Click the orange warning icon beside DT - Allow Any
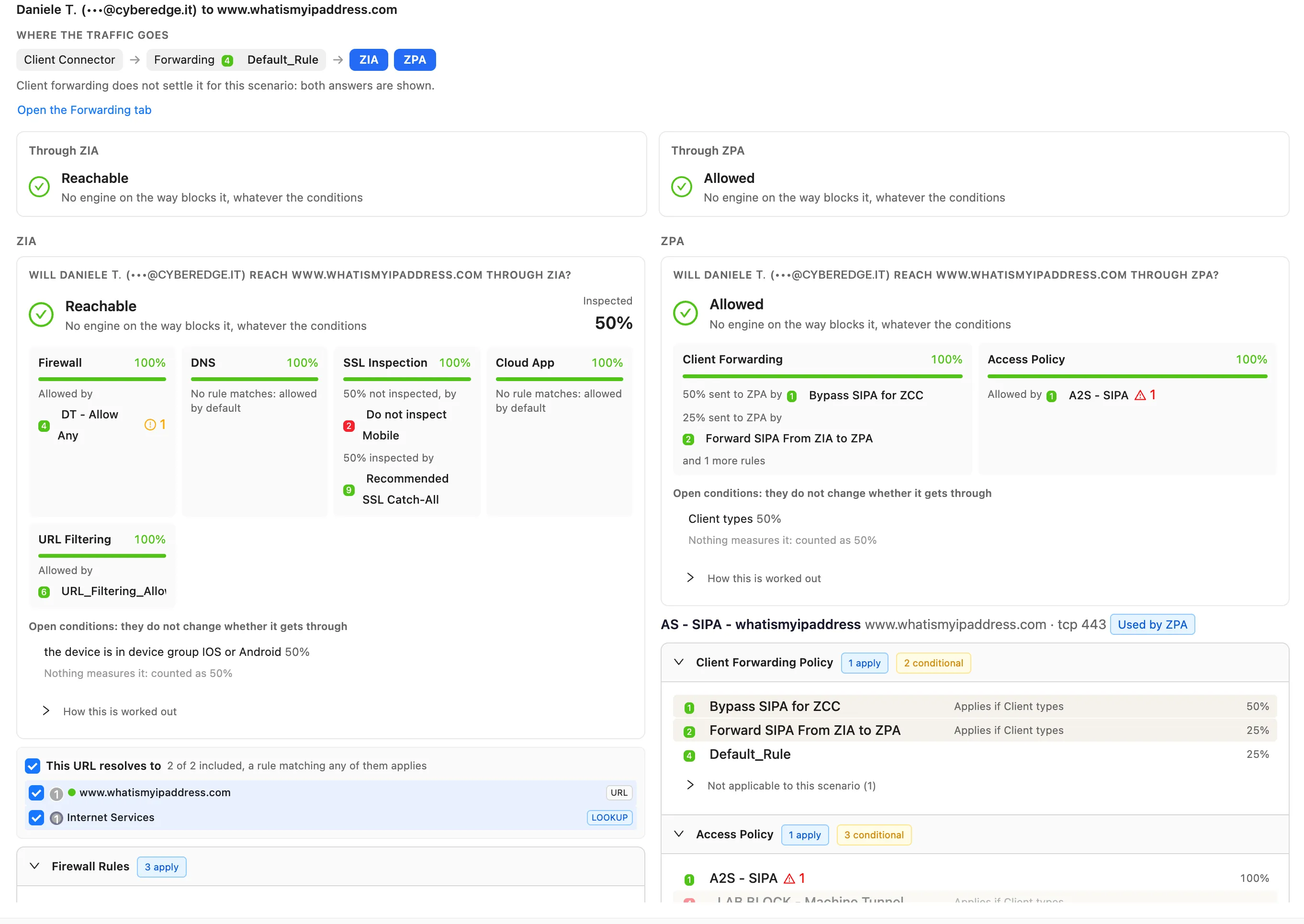The height and width of the screenshot is (924, 1304). pyautogui.click(x=150, y=425)
